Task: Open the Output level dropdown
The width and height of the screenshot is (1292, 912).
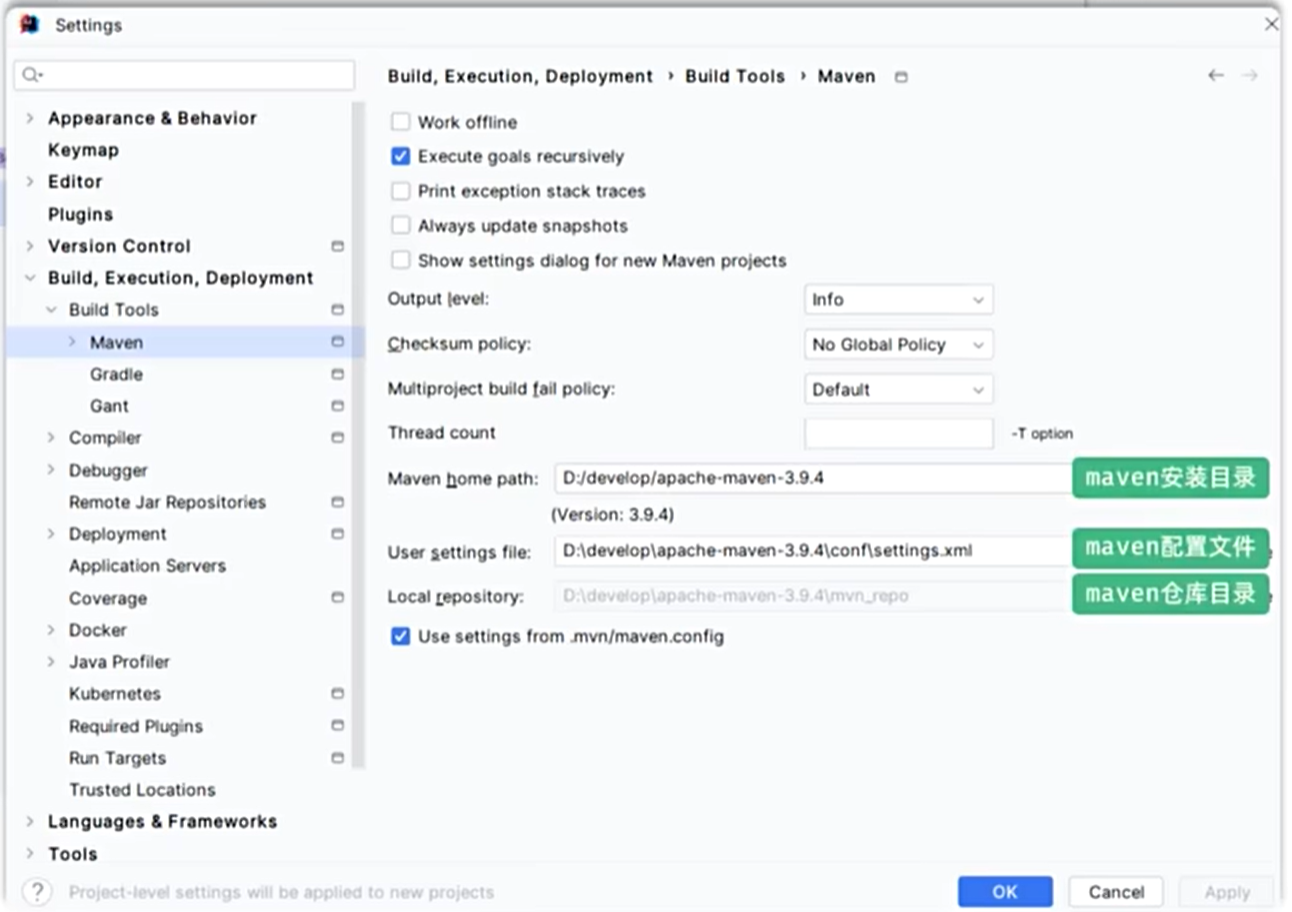Action: 898,300
